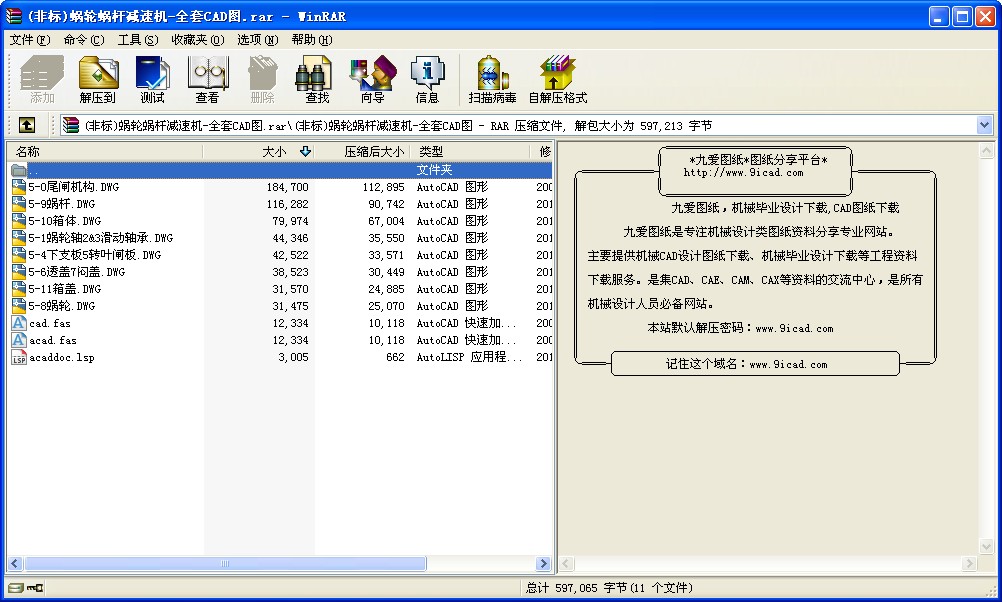Select the acaddoc.lsp file

[61, 357]
